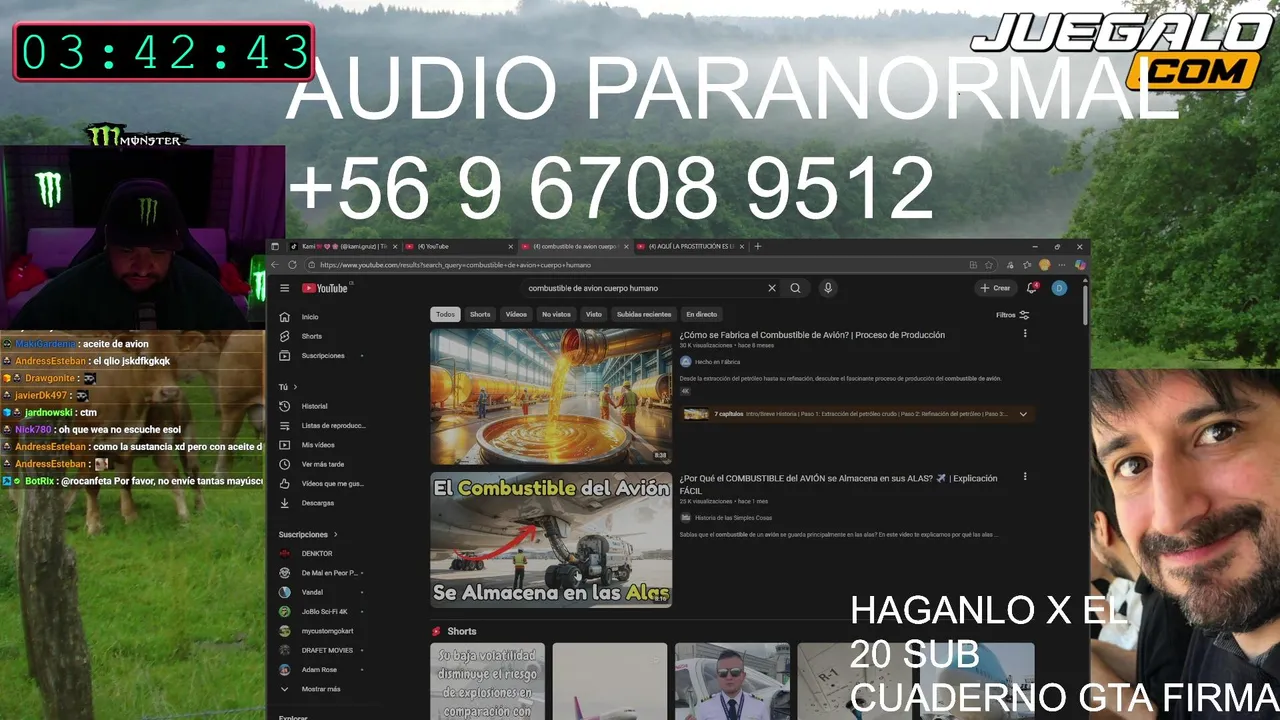Select the Shorts filter chip
Image resolution: width=1280 pixels, height=720 pixels.
(x=480, y=314)
